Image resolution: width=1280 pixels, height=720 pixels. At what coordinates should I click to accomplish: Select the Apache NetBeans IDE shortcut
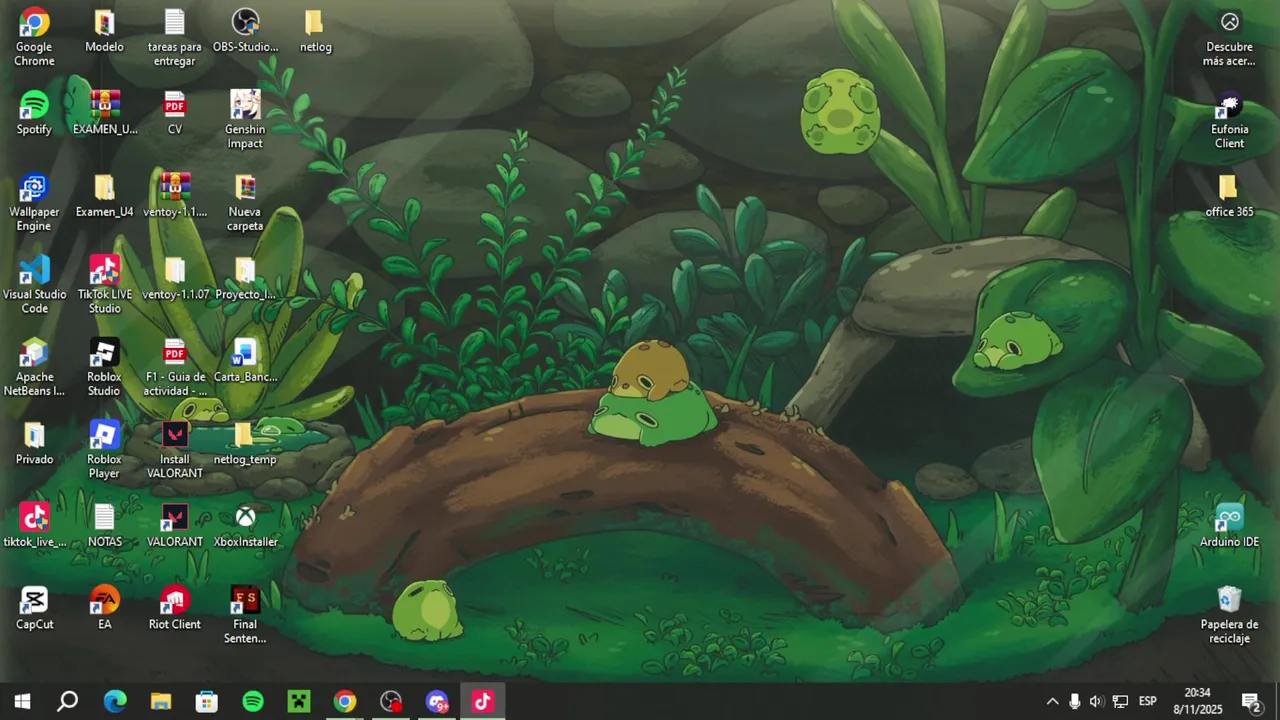click(x=34, y=367)
